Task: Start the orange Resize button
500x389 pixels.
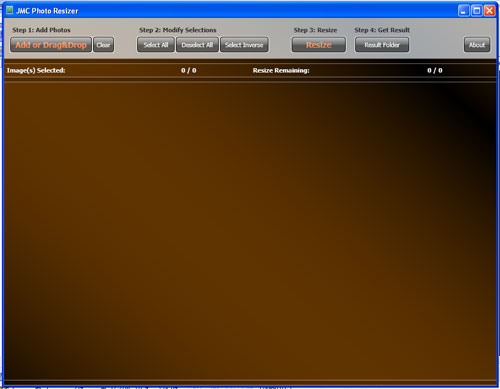Action: point(319,45)
